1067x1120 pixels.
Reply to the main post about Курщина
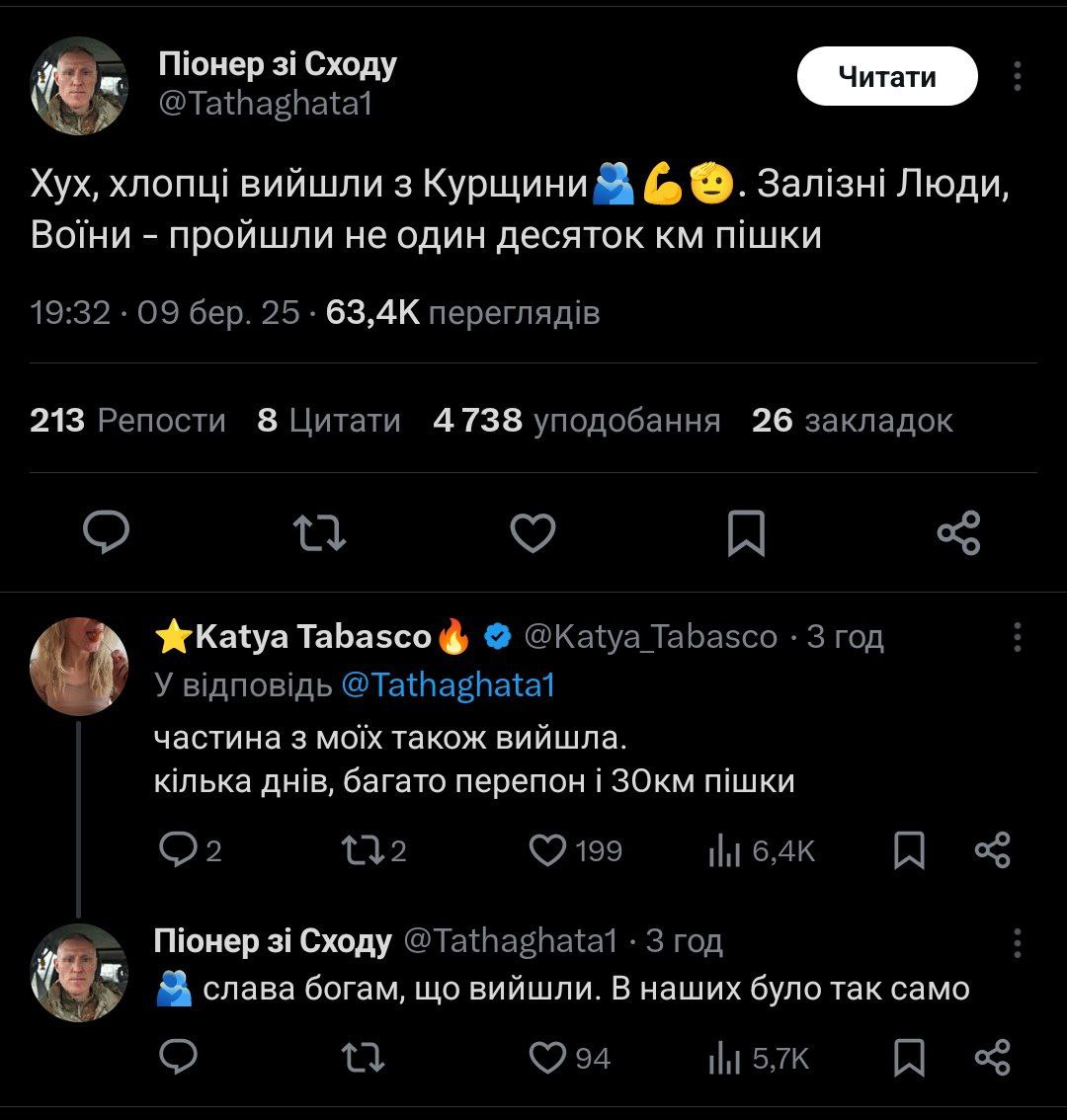click(106, 533)
